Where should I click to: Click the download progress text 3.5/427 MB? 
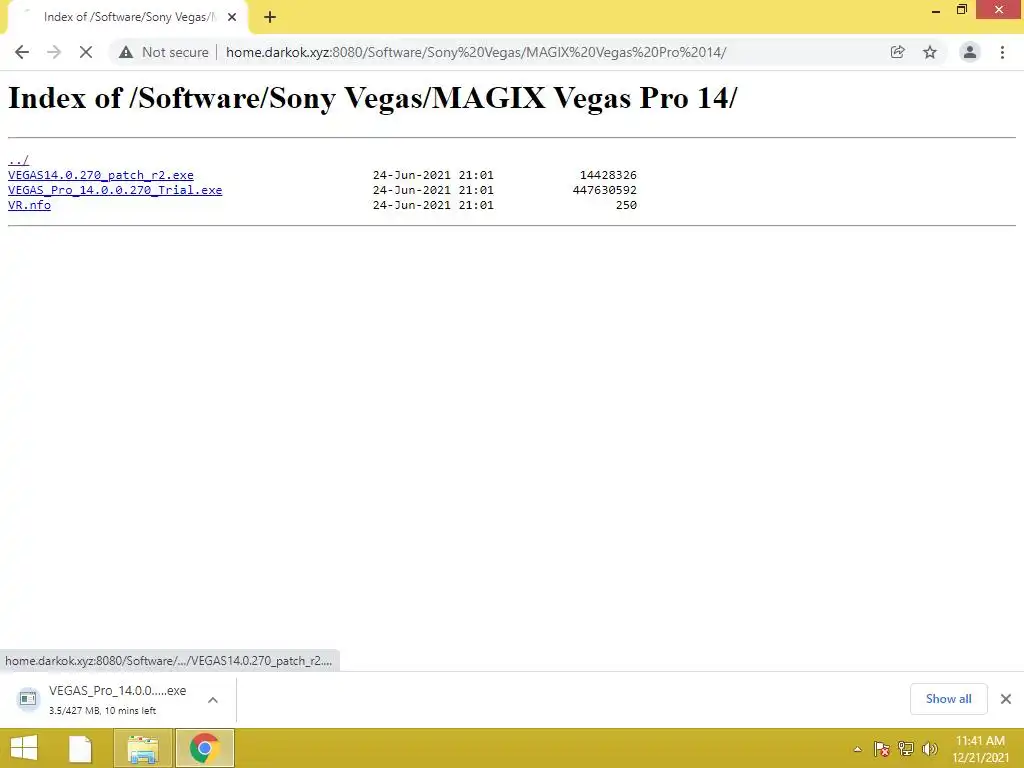click(103, 711)
